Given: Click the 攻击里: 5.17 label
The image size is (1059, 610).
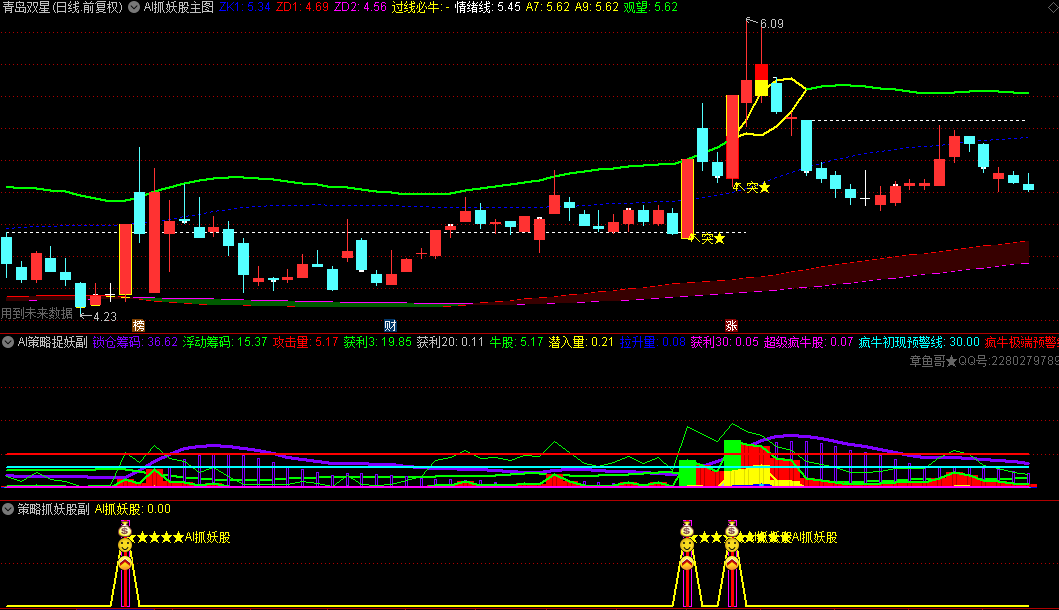Looking at the screenshot, I should point(305,342).
